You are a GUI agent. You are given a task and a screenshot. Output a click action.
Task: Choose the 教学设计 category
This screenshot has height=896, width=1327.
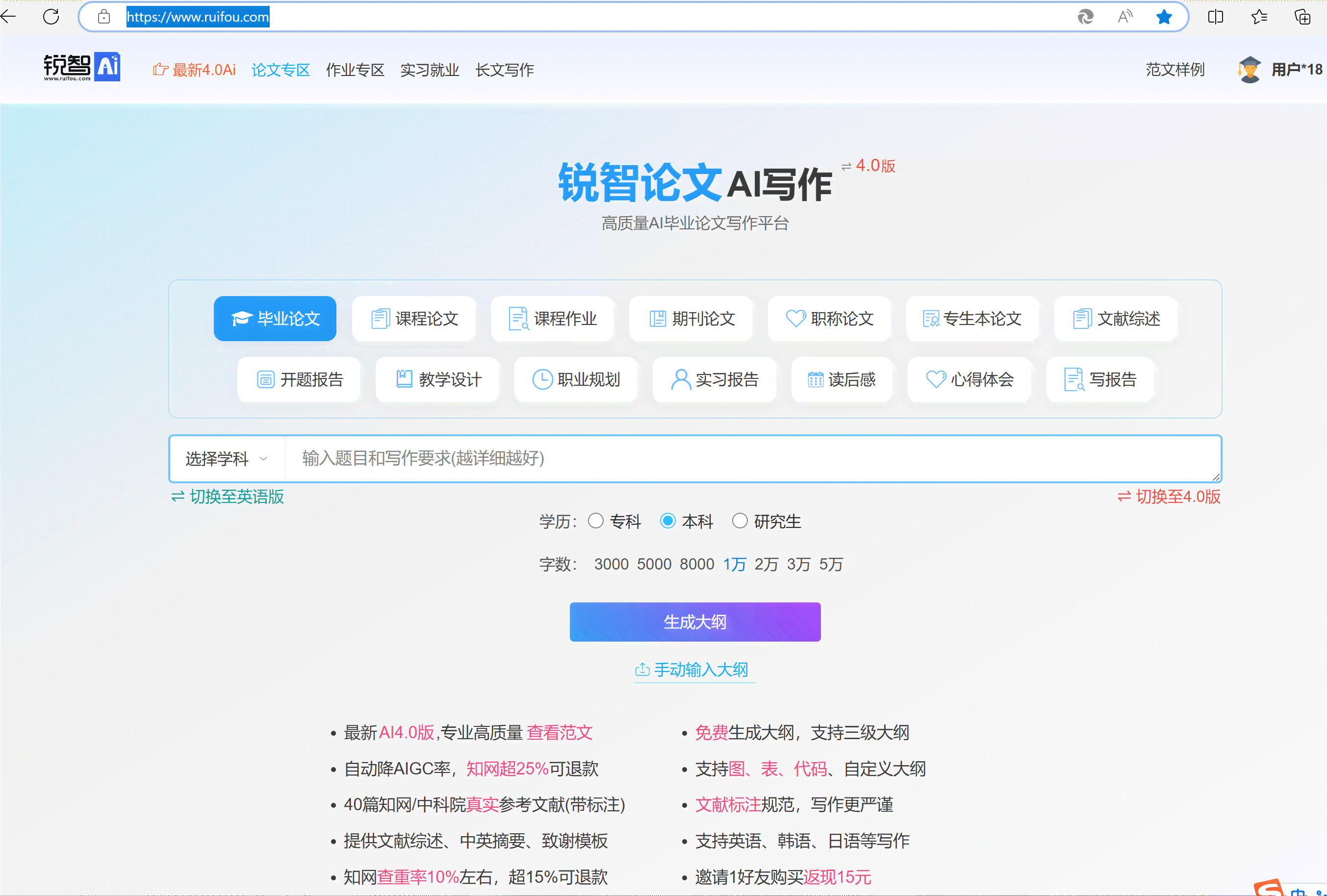[x=437, y=379]
